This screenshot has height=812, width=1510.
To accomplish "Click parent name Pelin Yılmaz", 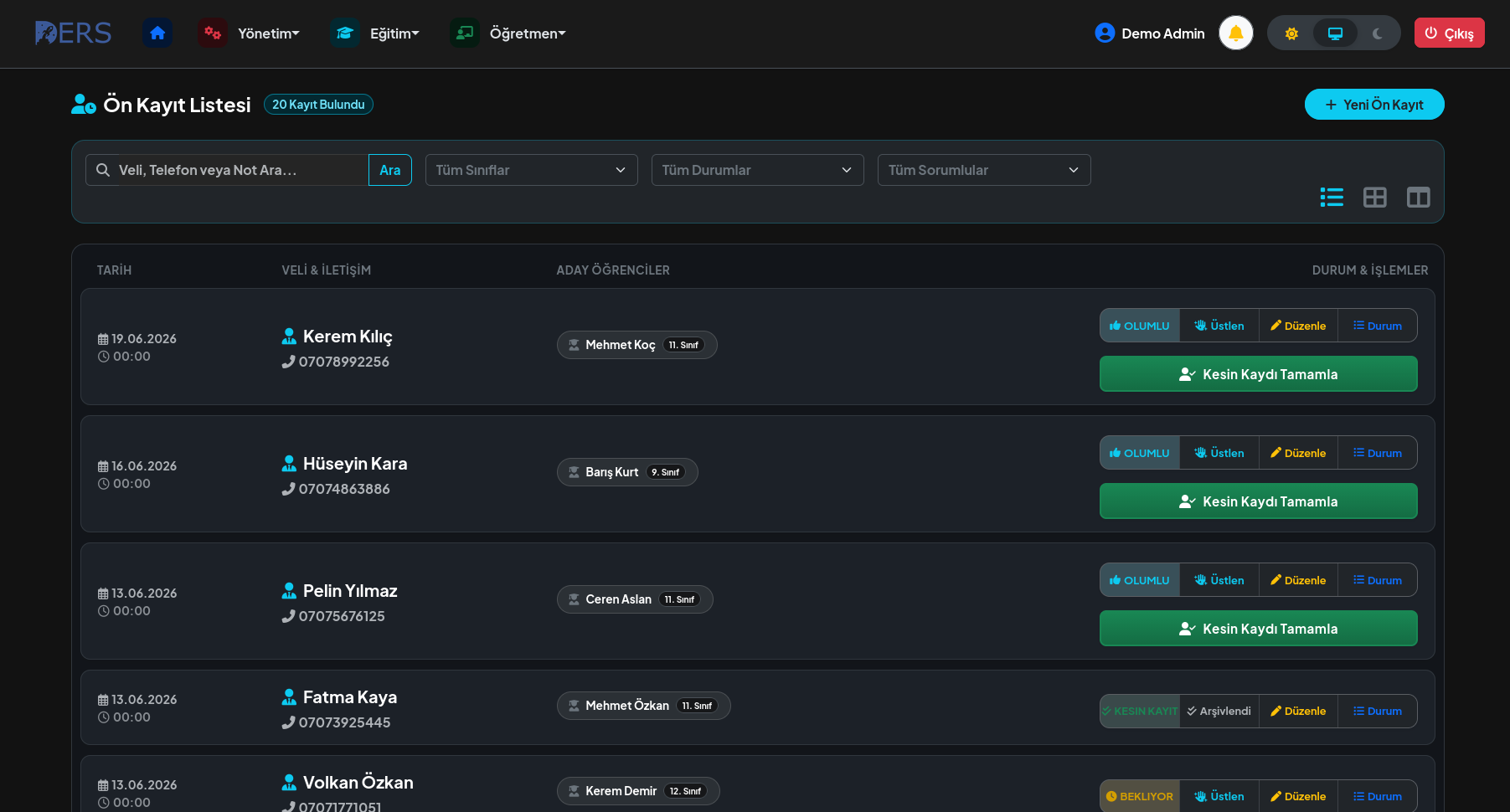I will 350,591.
